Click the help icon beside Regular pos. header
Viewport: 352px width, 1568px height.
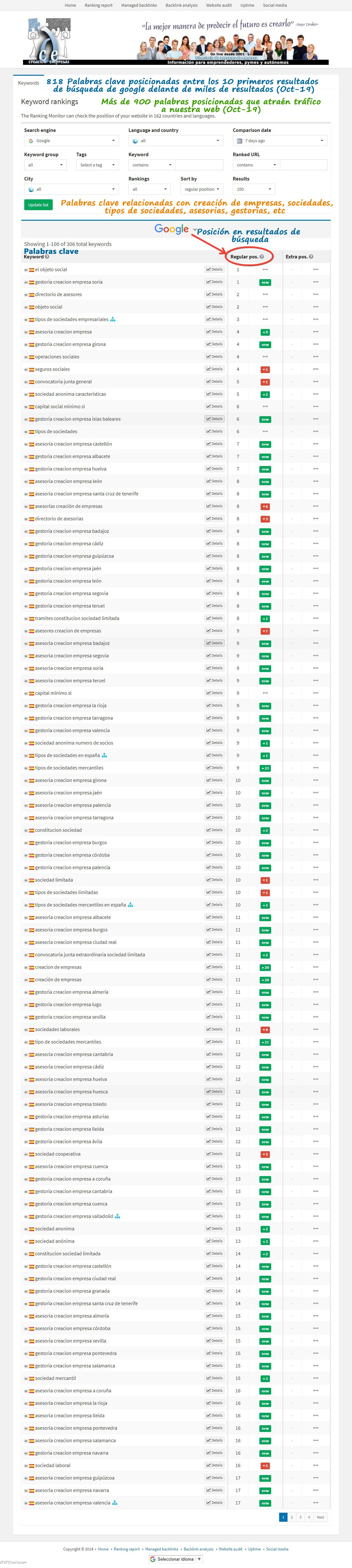[262, 257]
